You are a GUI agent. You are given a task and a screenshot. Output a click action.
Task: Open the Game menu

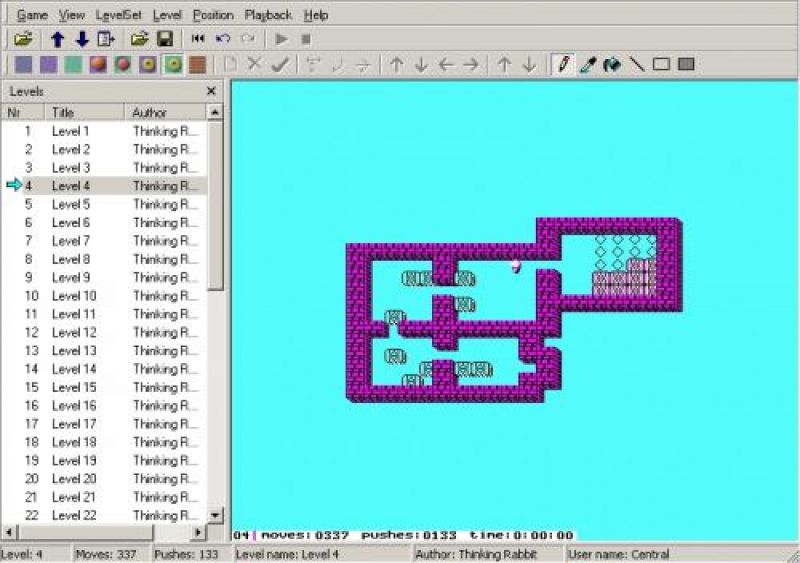point(32,15)
